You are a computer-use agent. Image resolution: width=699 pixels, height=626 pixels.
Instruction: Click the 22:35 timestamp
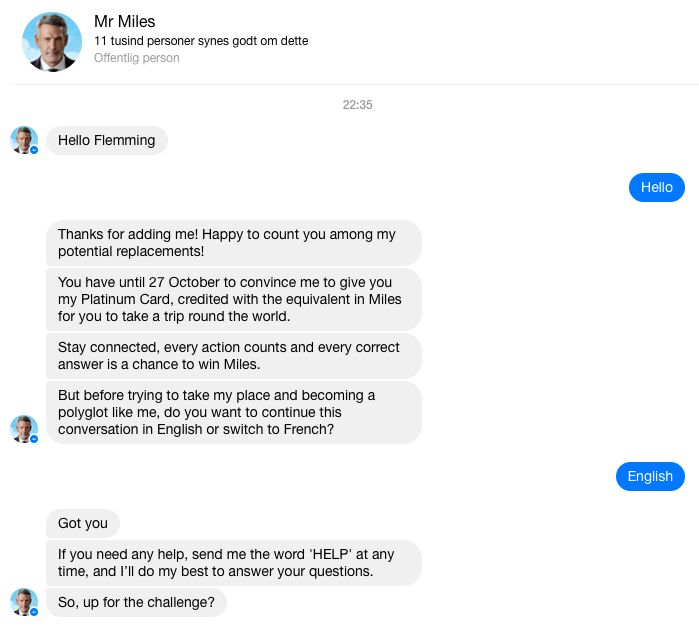click(357, 105)
